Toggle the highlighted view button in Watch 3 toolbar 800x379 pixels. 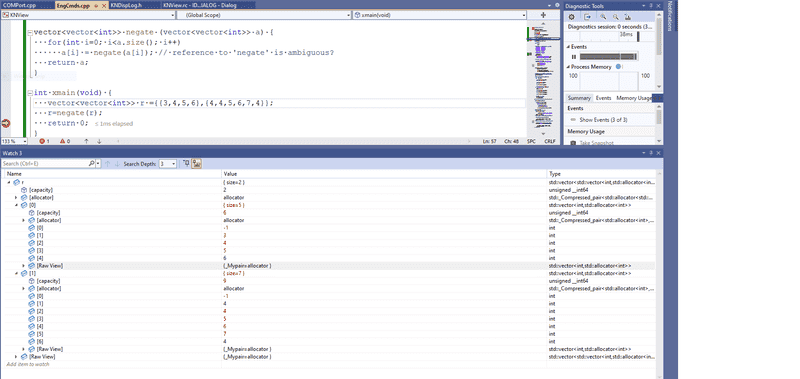point(197,164)
